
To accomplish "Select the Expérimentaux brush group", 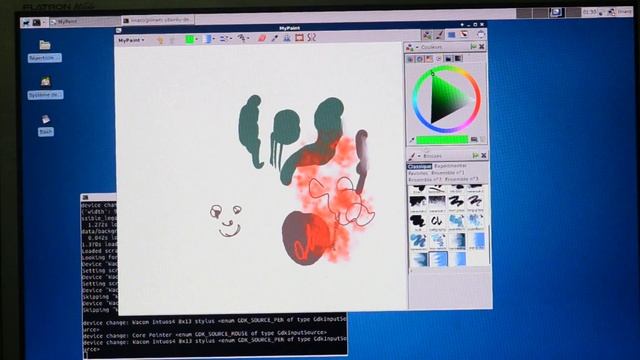I will 450,166.
